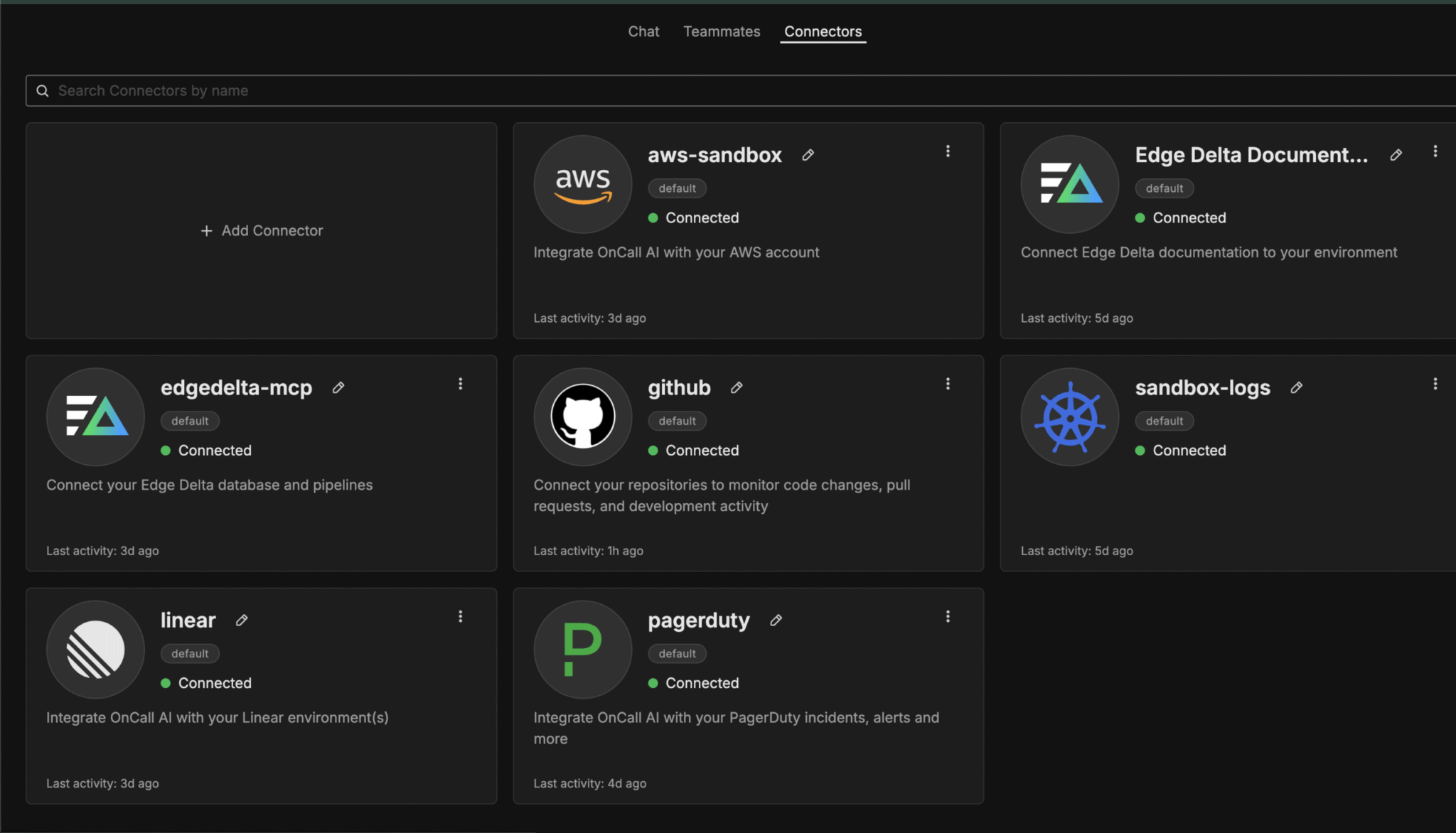This screenshot has height=833, width=1456.
Task: Open the Teammates tab
Action: click(722, 31)
